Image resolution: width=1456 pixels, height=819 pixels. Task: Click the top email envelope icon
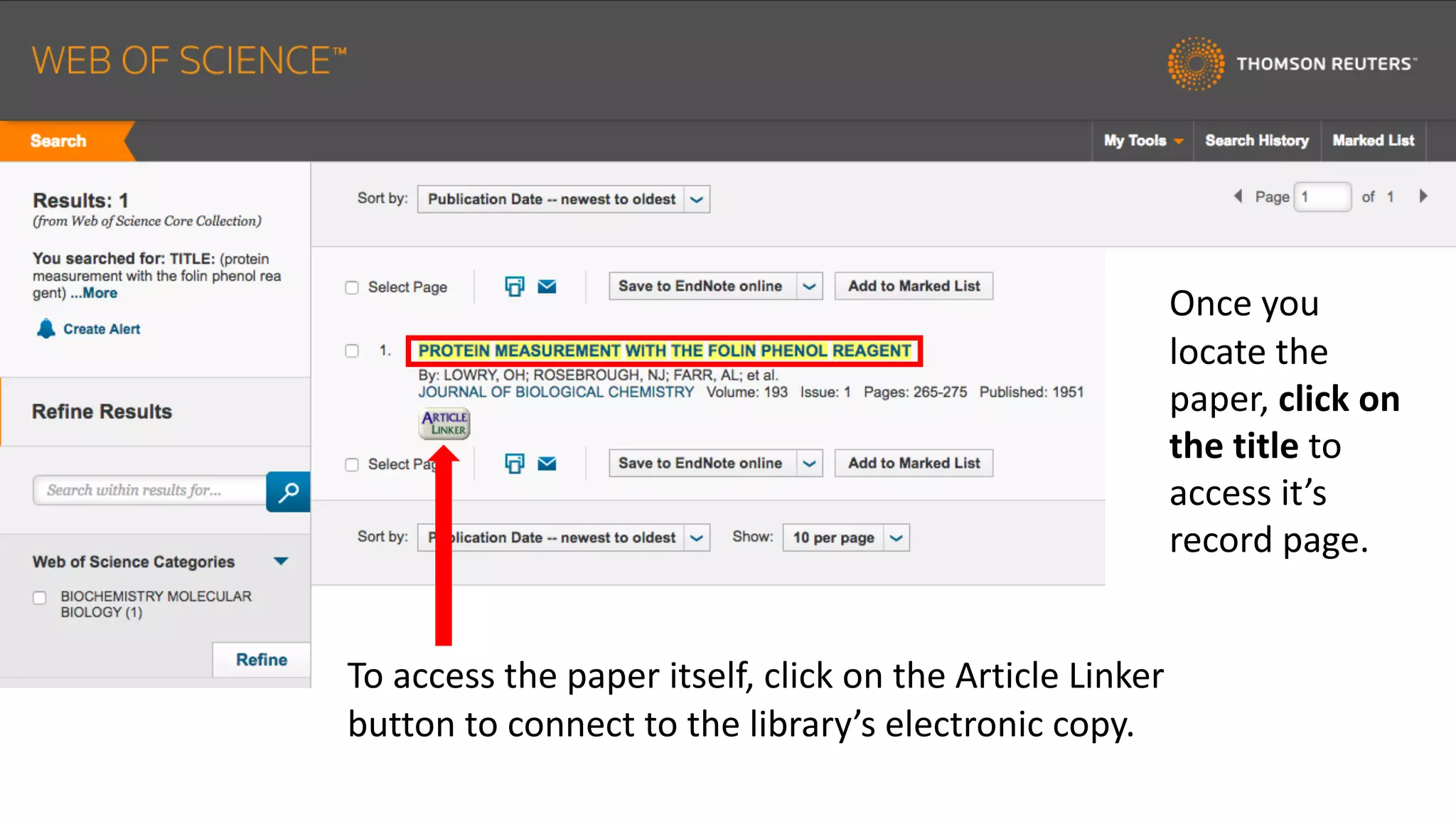[x=547, y=287]
